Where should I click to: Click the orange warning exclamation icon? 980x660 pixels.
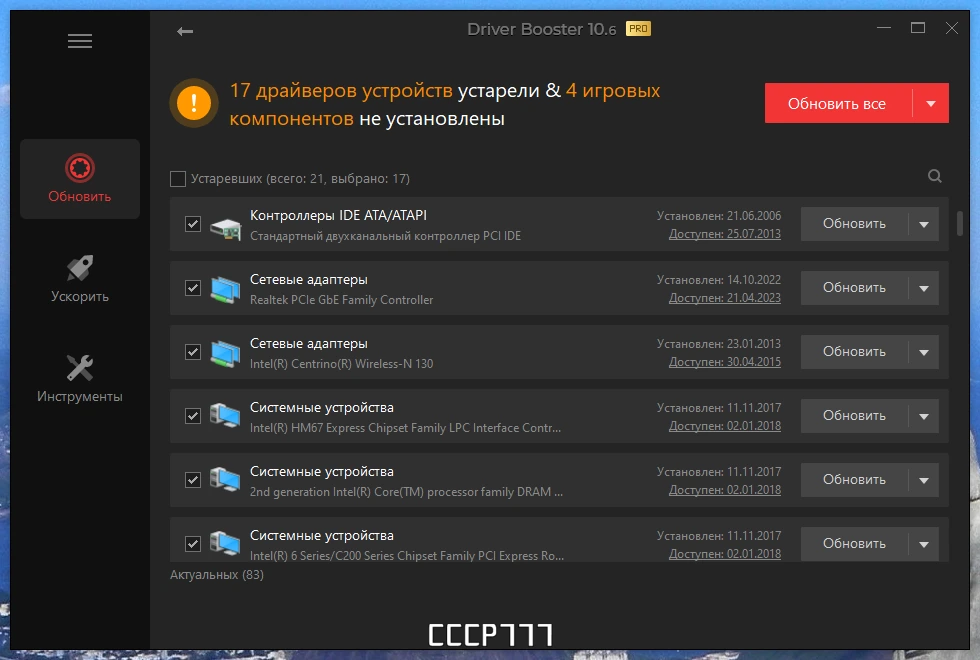pos(194,102)
